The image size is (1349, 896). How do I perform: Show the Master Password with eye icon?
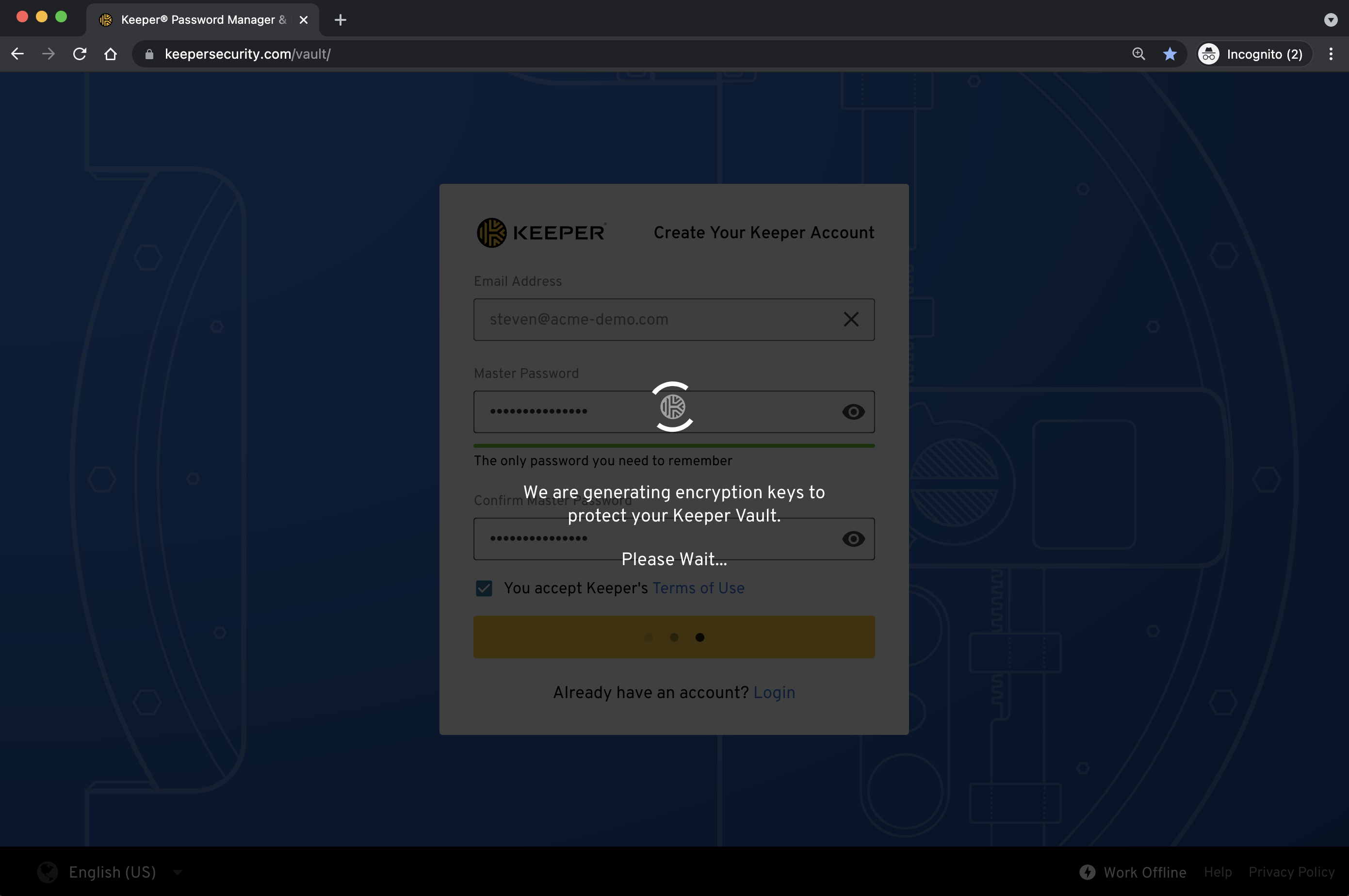pos(853,411)
